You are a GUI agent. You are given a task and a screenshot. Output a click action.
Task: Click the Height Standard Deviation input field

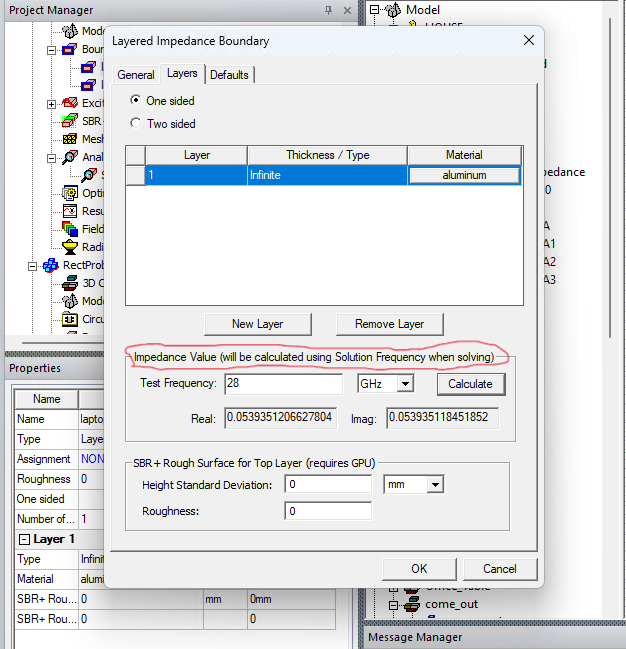[x=328, y=484]
